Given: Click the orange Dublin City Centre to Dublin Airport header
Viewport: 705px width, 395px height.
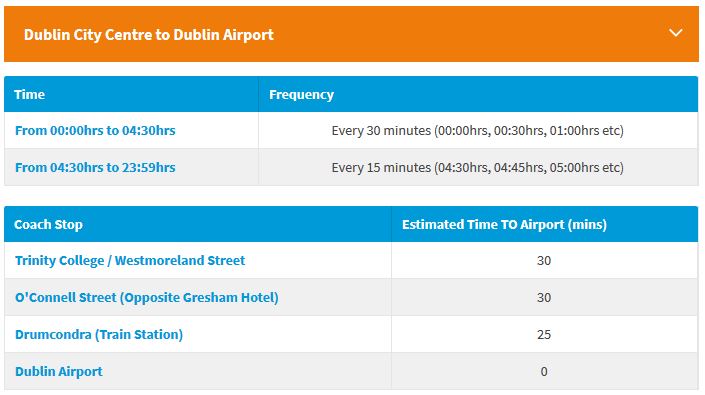Looking at the screenshot, I should tap(351, 34).
